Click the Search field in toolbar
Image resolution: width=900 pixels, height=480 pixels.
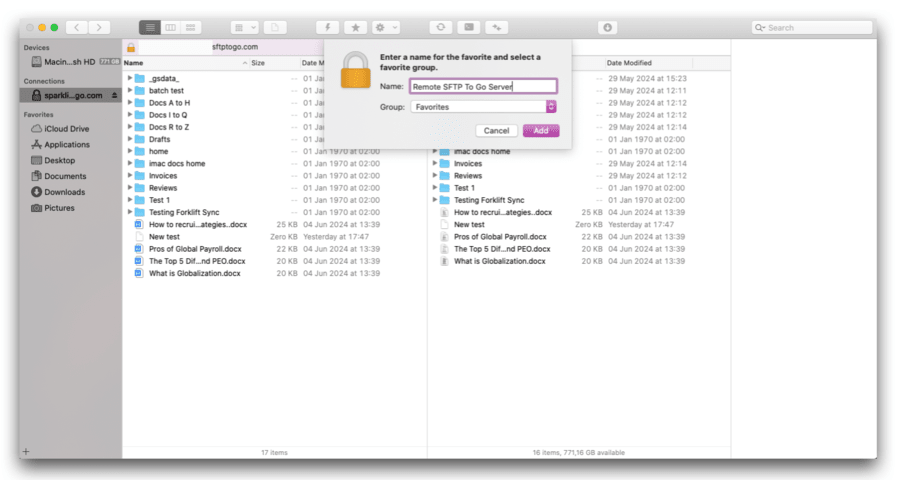812,27
